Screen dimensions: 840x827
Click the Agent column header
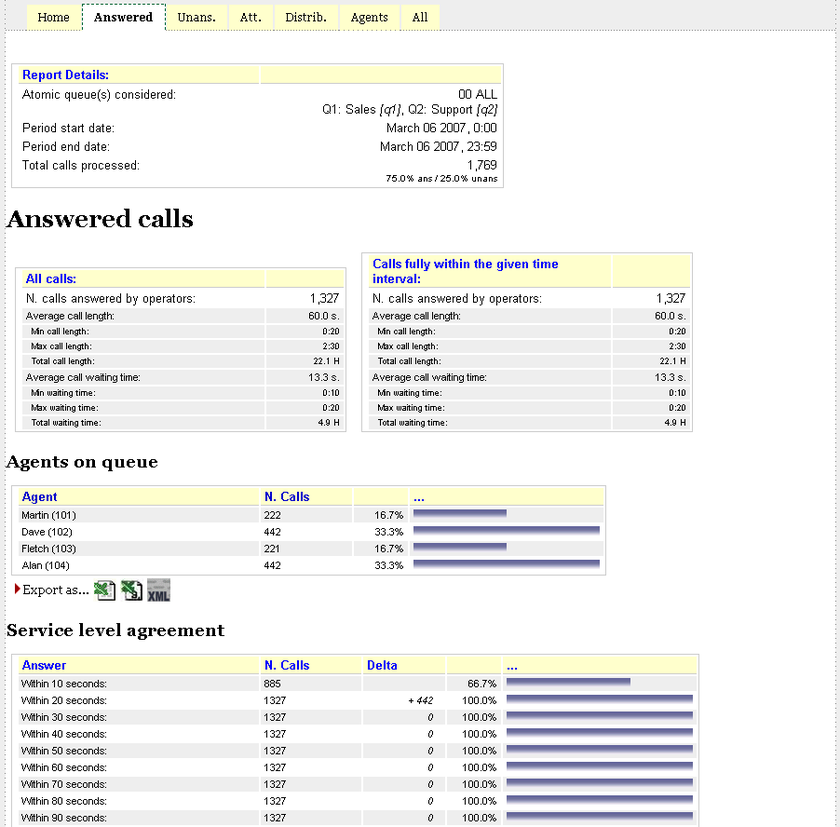tap(40, 497)
